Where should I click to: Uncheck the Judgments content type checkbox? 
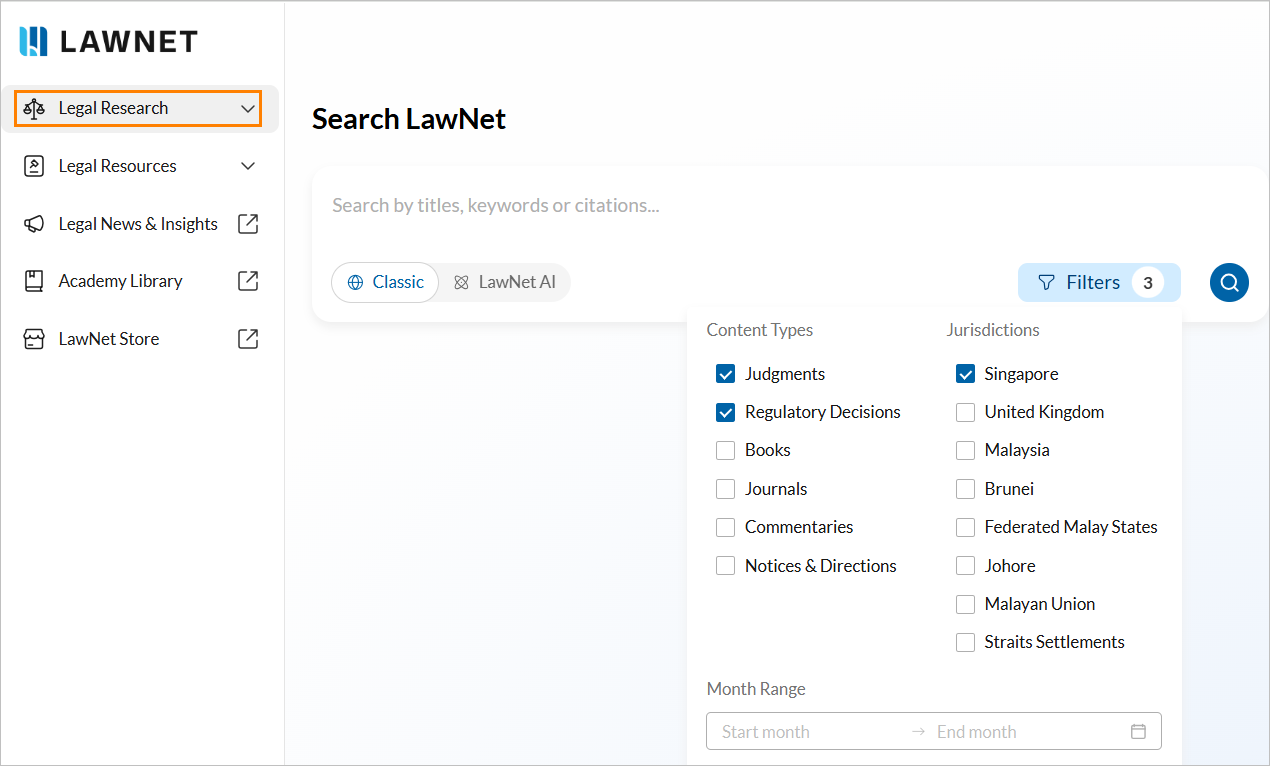point(726,374)
